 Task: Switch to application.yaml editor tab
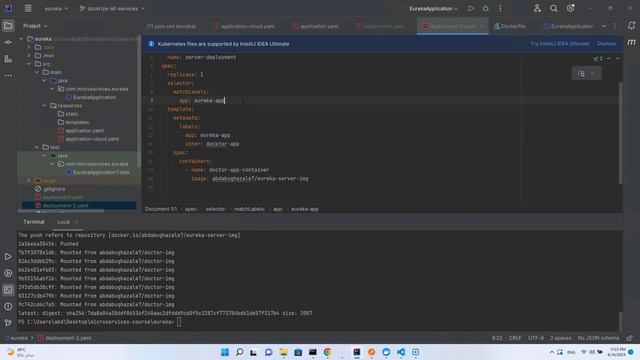tap(316, 26)
